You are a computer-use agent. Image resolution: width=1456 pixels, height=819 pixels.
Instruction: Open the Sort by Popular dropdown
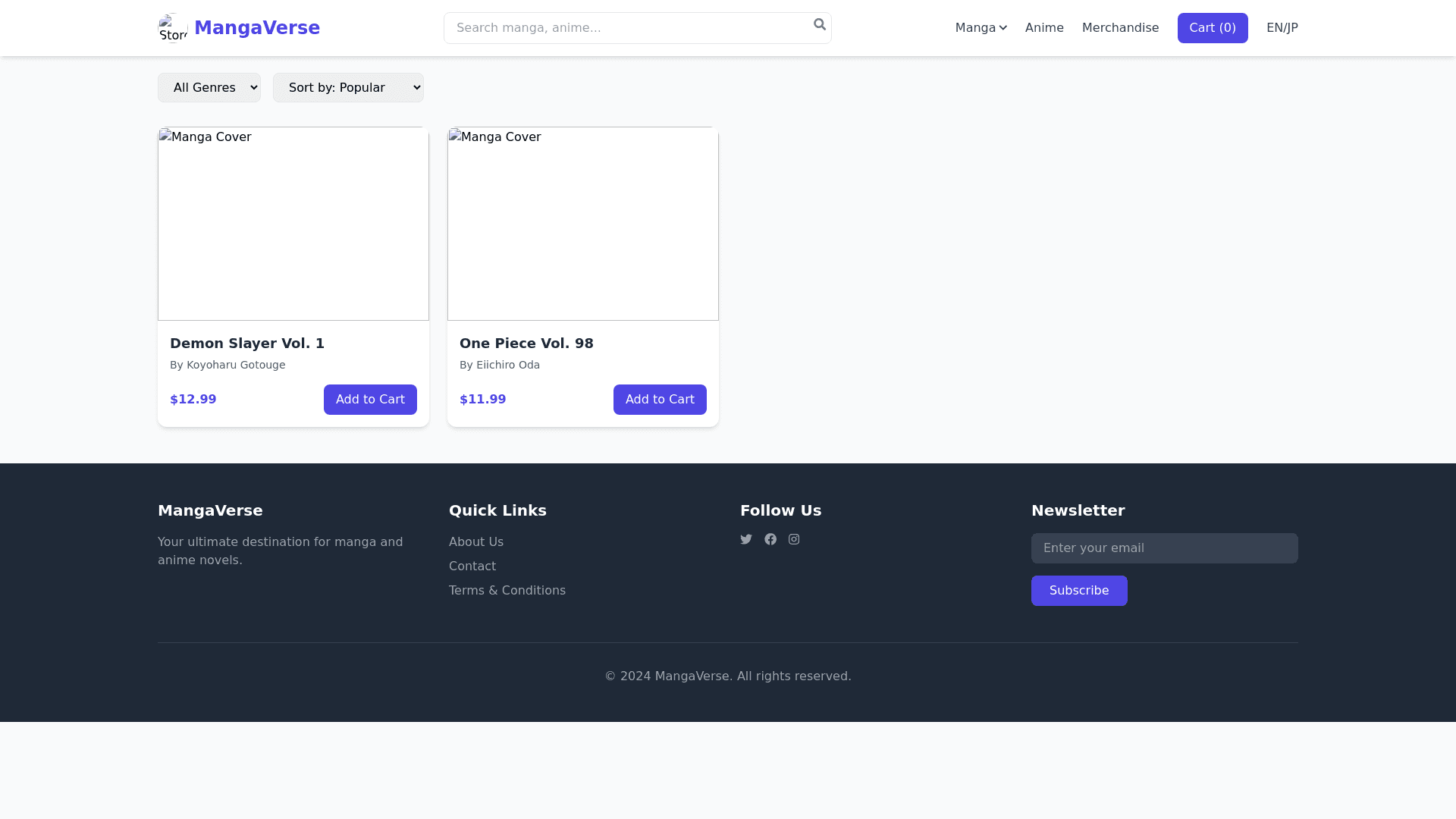348,88
